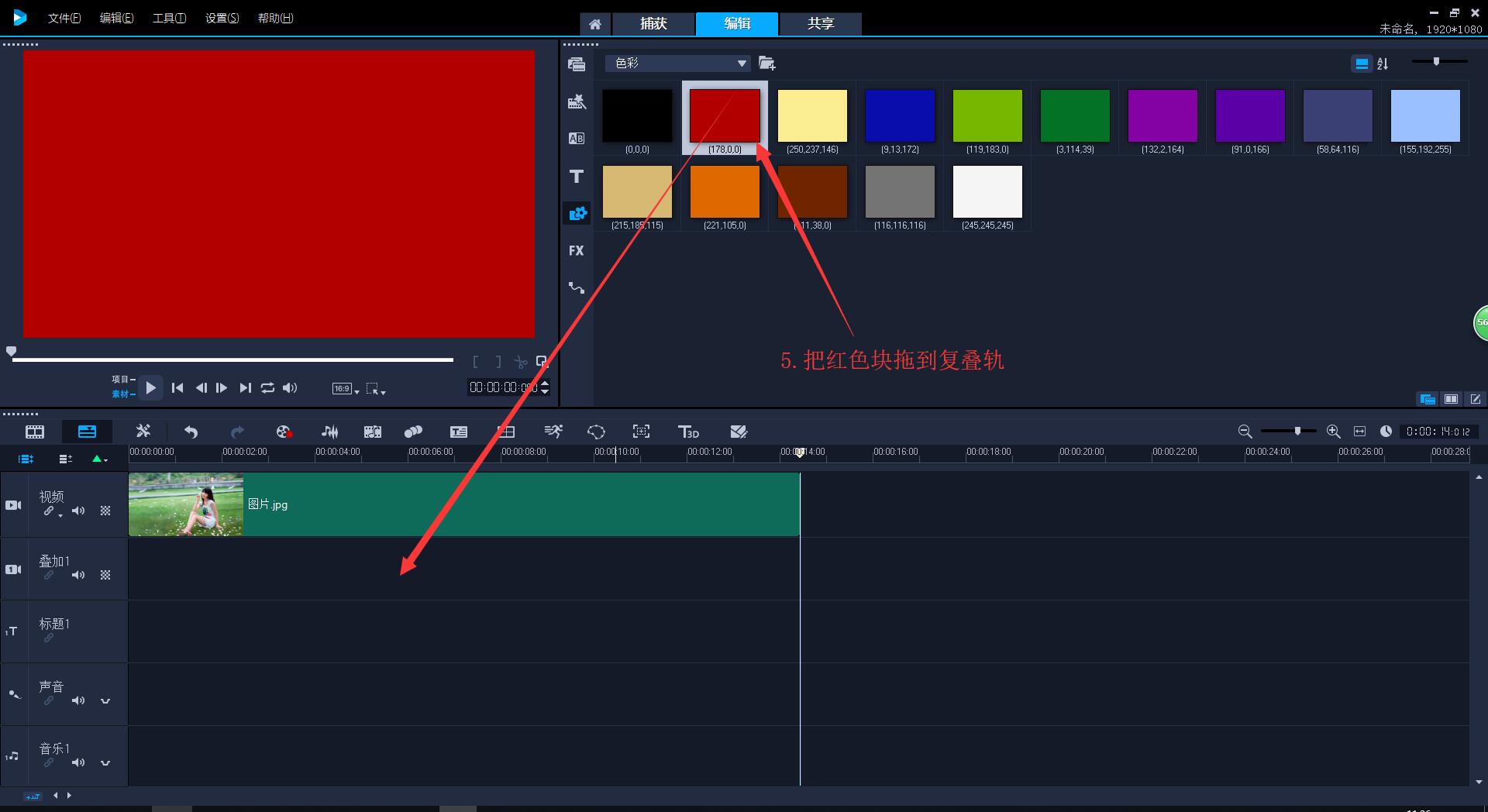Image resolution: width=1488 pixels, height=812 pixels.
Task: Open the 编辑(E) menu
Action: [116, 18]
